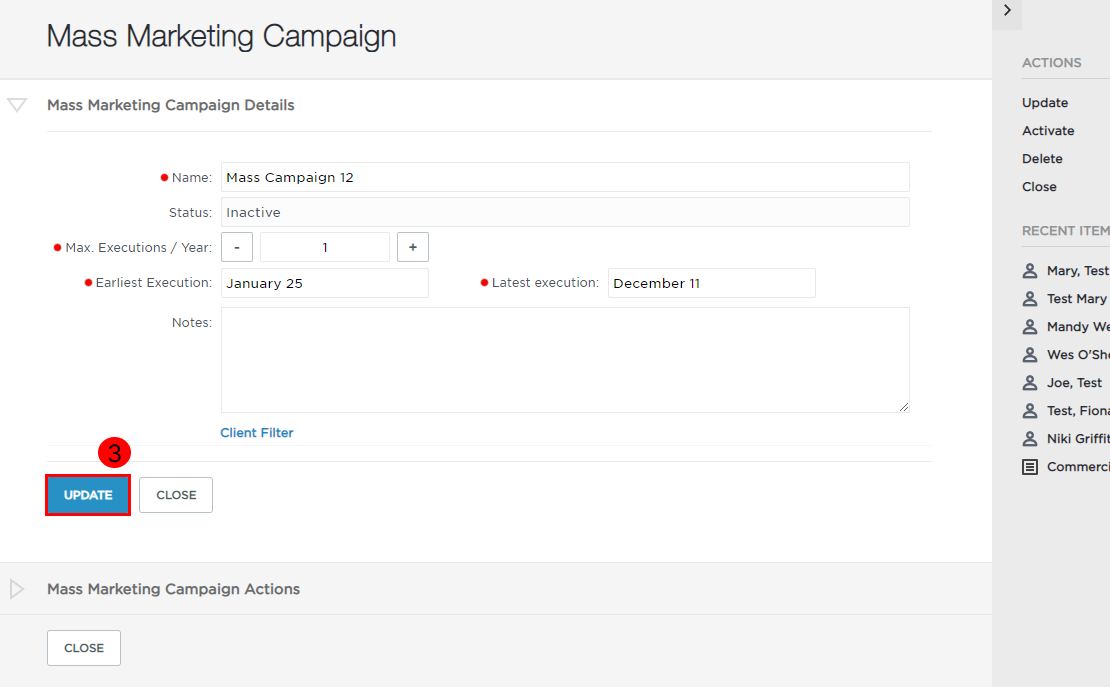Click the person icon beside Test Mary
Viewport: 1110px width, 687px height.
[1030, 299]
